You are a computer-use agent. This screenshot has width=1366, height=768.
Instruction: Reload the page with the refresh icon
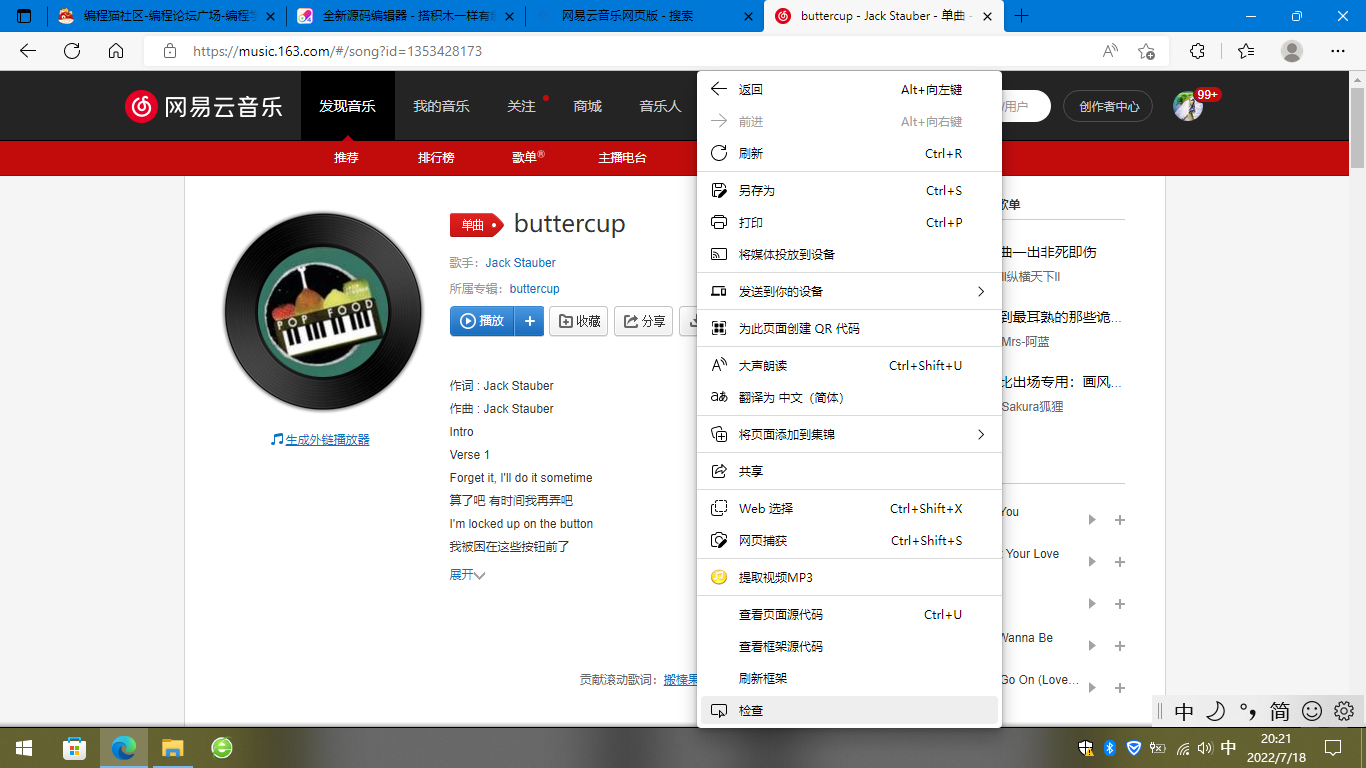pos(72,51)
